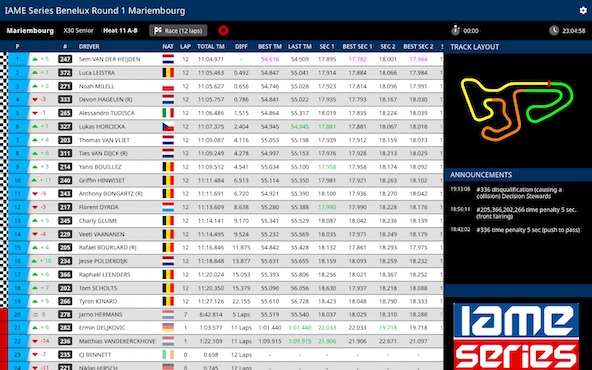Click the #336 push to pass penalty announcement
592x370 pixels.
tap(528, 230)
